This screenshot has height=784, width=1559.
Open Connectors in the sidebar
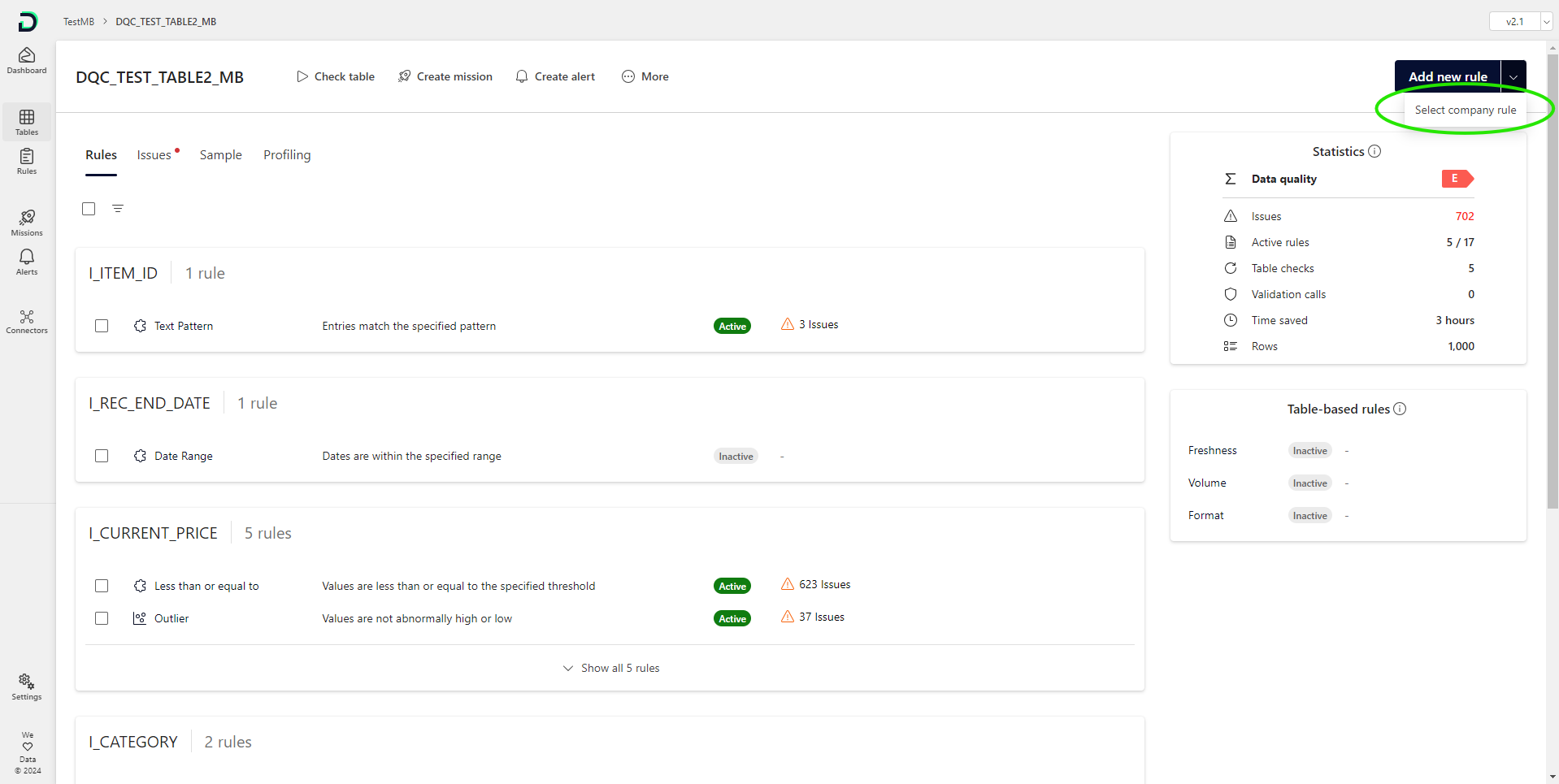coord(27,321)
